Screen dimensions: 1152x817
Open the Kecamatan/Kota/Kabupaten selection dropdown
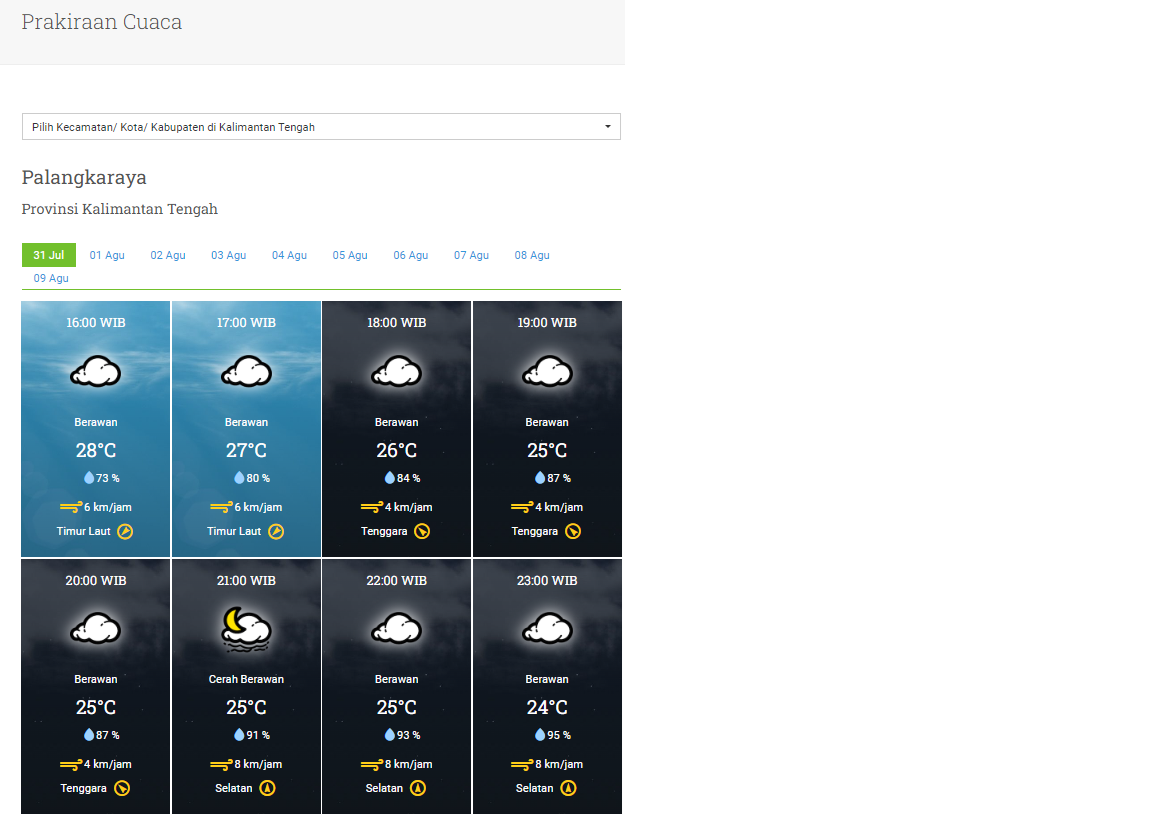click(321, 126)
